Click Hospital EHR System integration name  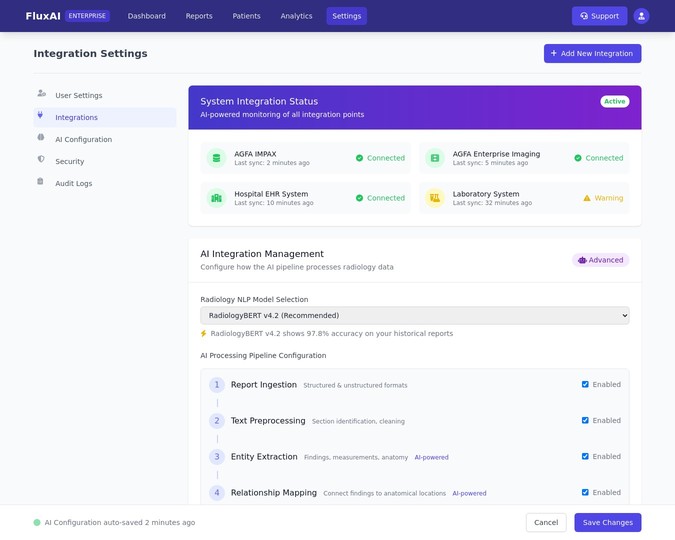click(271, 194)
